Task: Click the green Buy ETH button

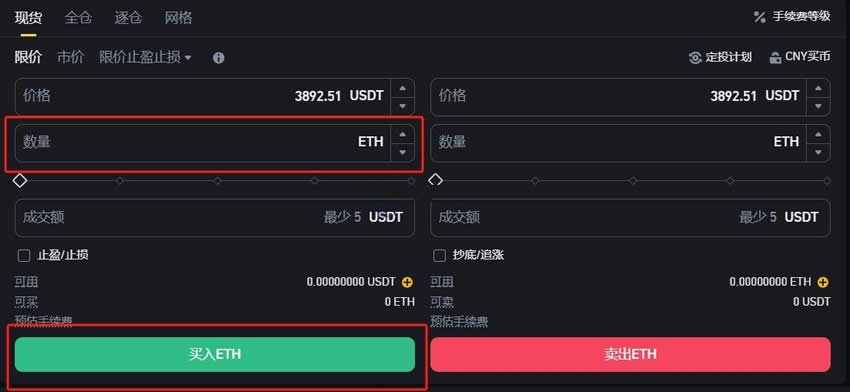Action: click(215, 355)
